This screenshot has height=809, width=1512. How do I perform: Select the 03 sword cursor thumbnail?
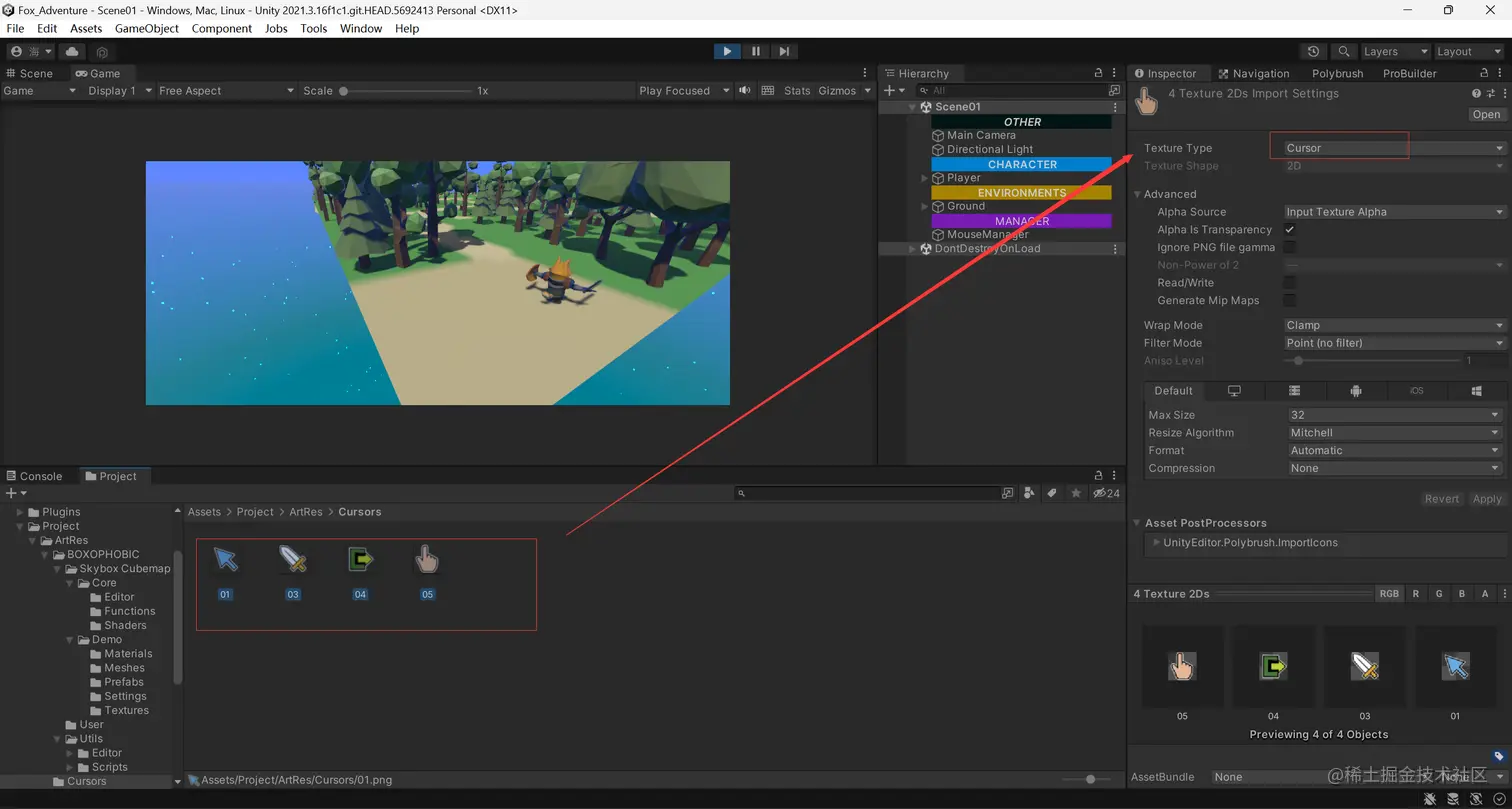tap(292, 560)
